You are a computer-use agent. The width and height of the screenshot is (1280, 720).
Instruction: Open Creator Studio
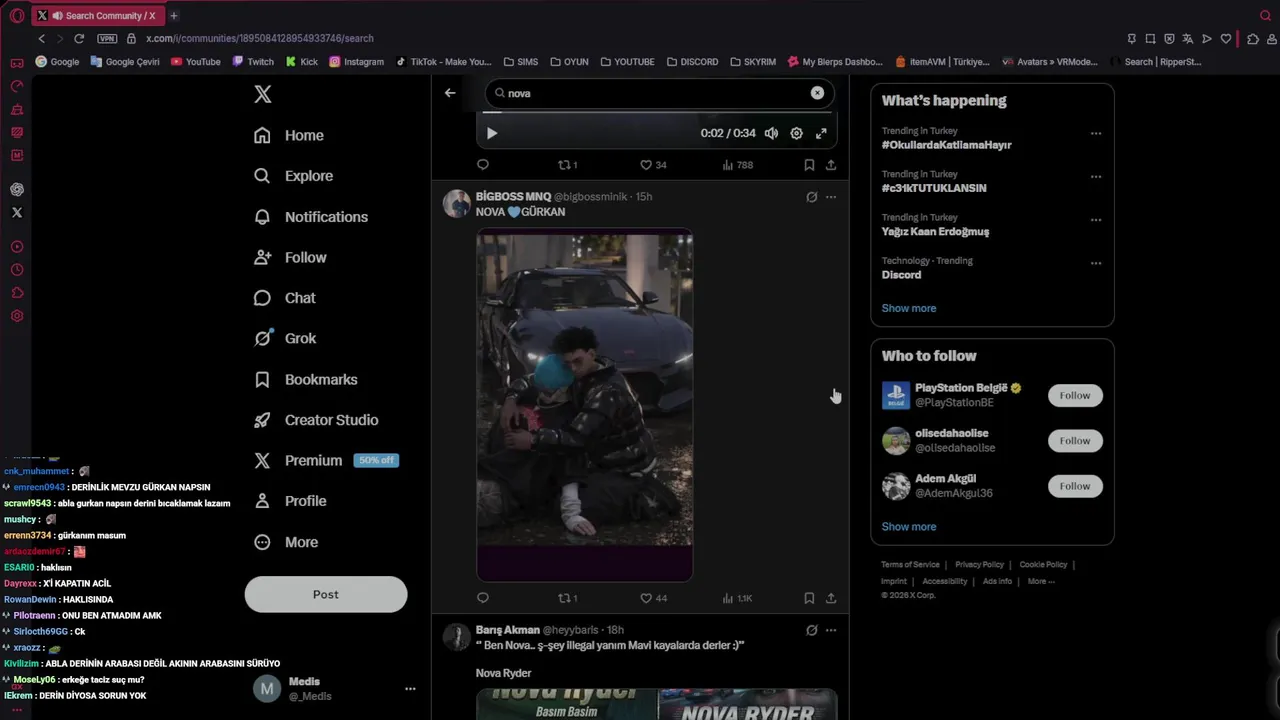point(316,420)
